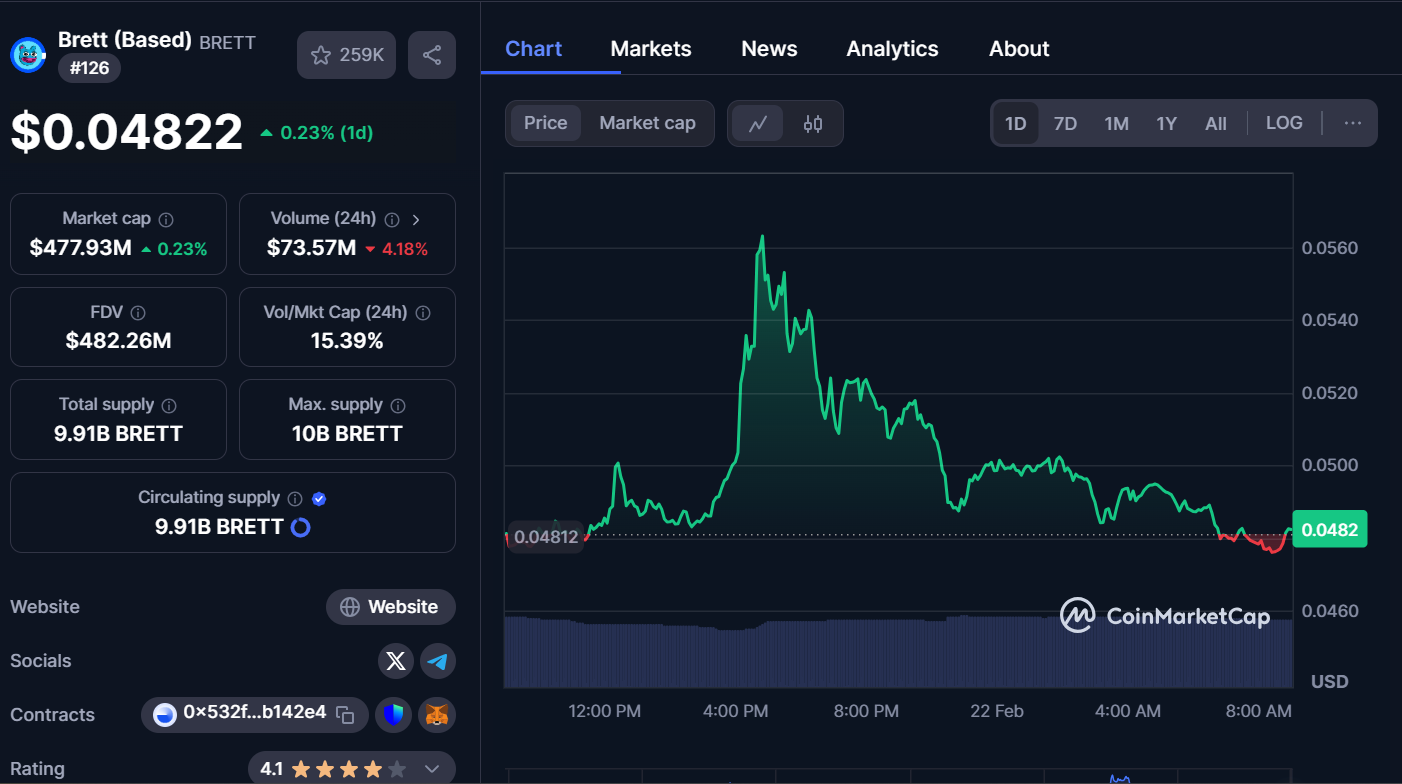The height and width of the screenshot is (784, 1402).
Task: Set chart range to 1Y
Action: coord(1167,124)
